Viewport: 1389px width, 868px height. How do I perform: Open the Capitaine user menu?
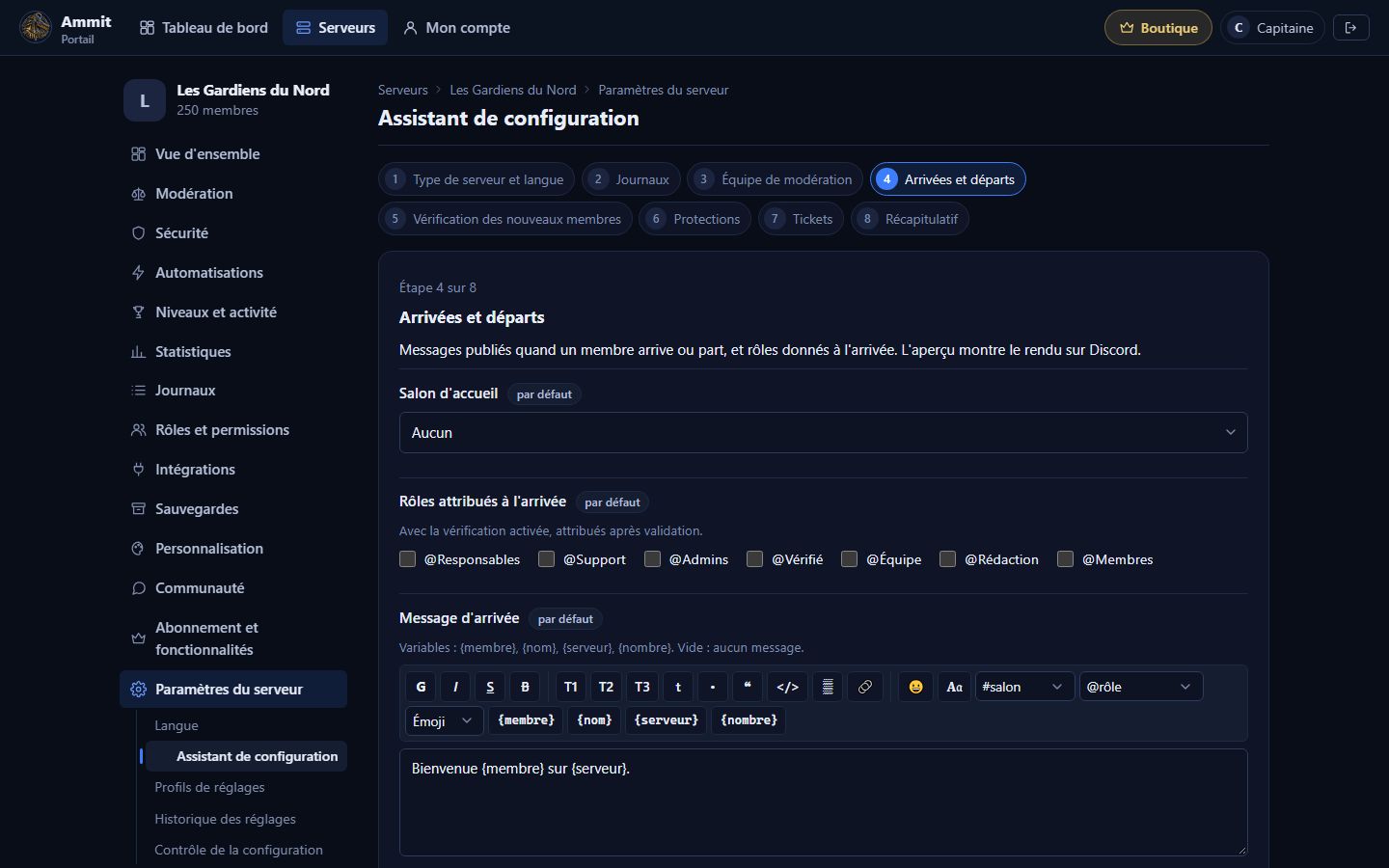tap(1271, 28)
